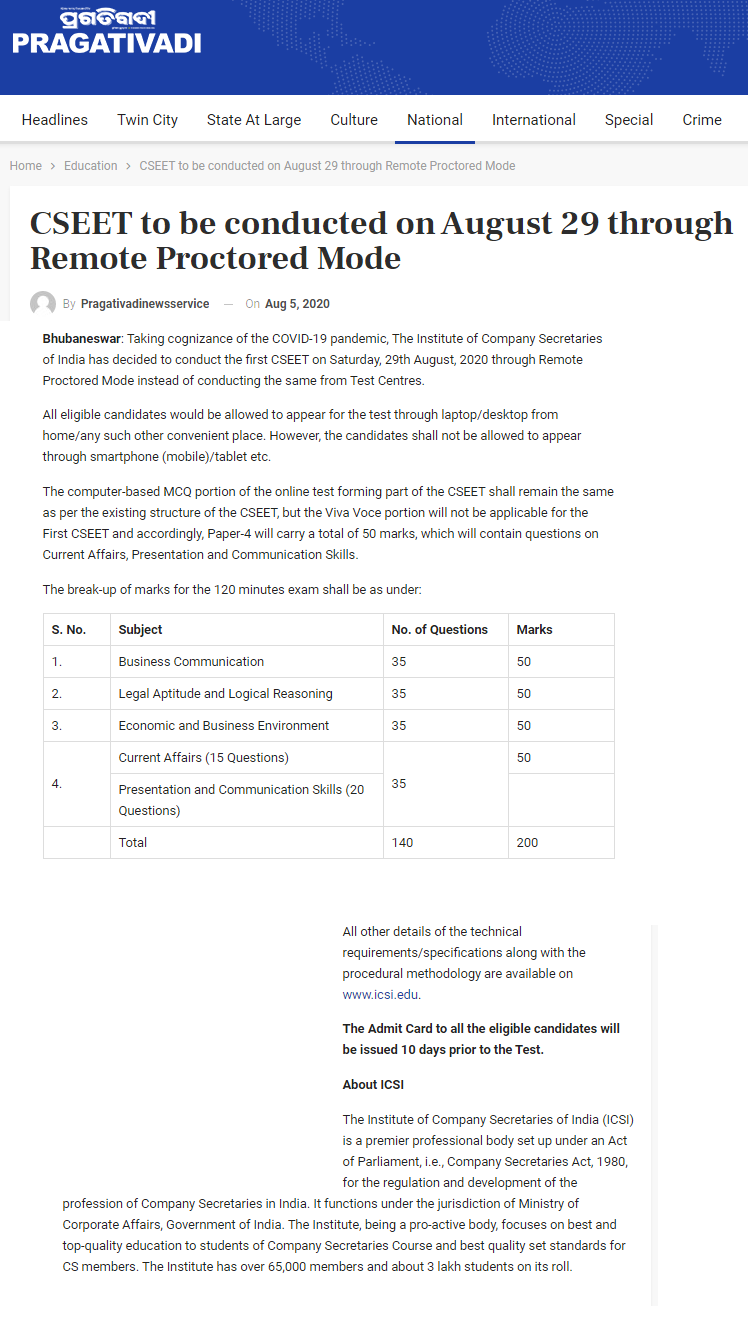Click the CSEET article breadcrumb text
The height and width of the screenshot is (1320, 748).
pos(327,166)
